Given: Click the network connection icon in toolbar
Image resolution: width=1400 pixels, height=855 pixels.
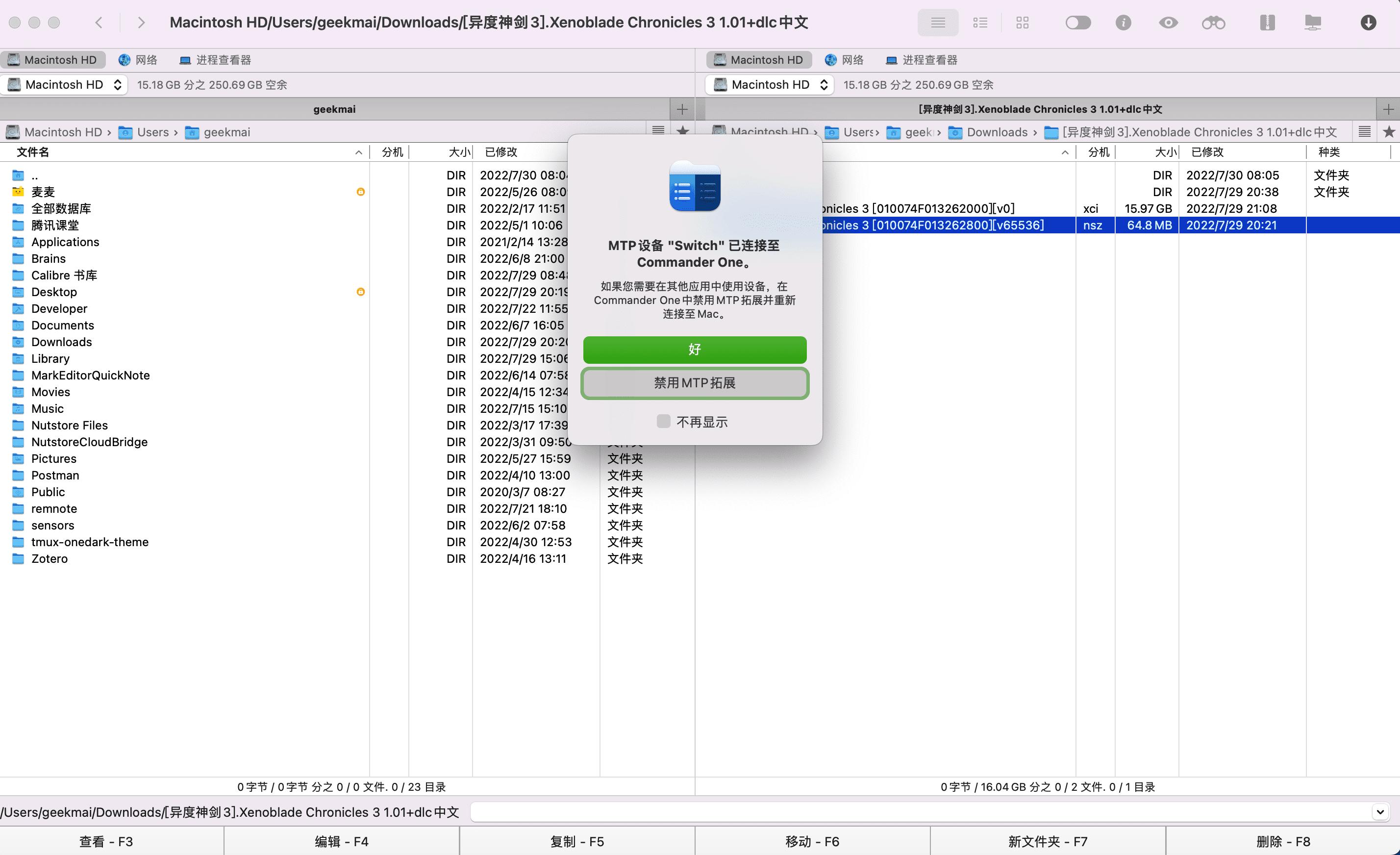Looking at the screenshot, I should coord(1313,23).
